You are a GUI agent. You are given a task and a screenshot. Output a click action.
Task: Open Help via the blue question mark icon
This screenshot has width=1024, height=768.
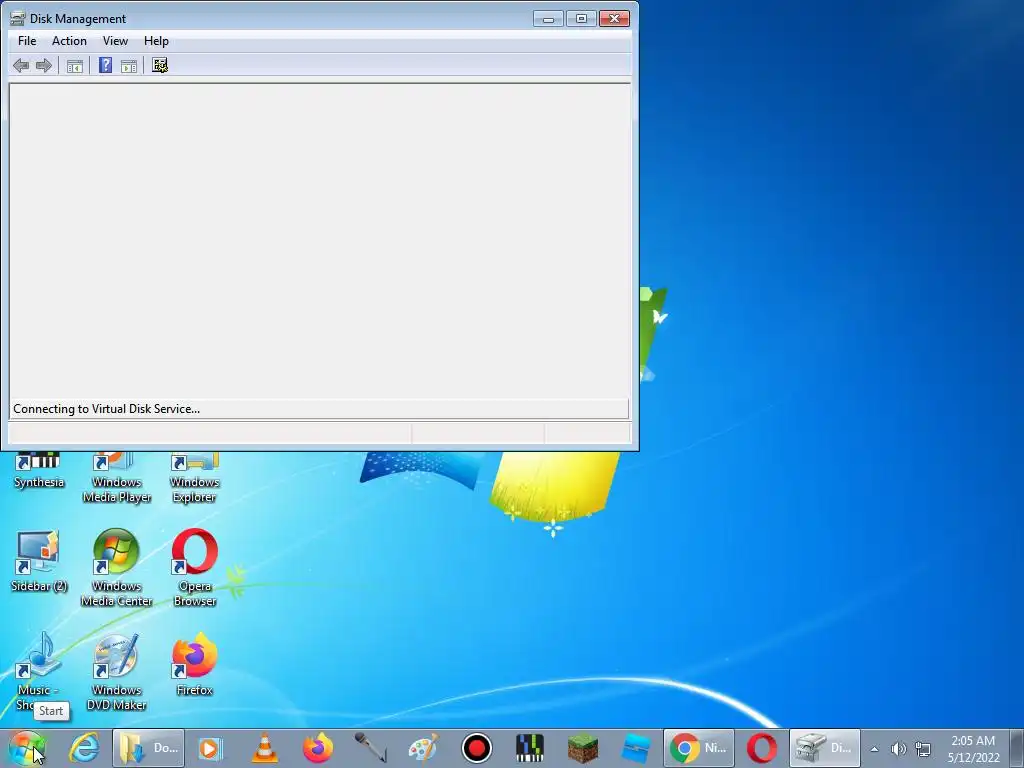(105, 65)
